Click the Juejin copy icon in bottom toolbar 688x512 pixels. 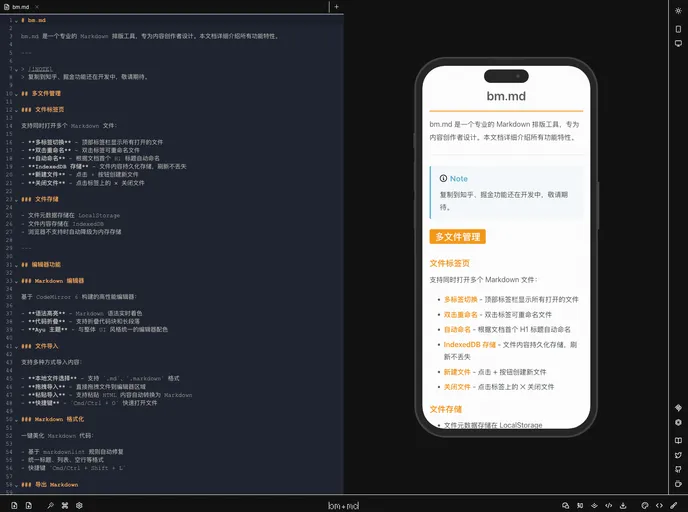click(595, 505)
